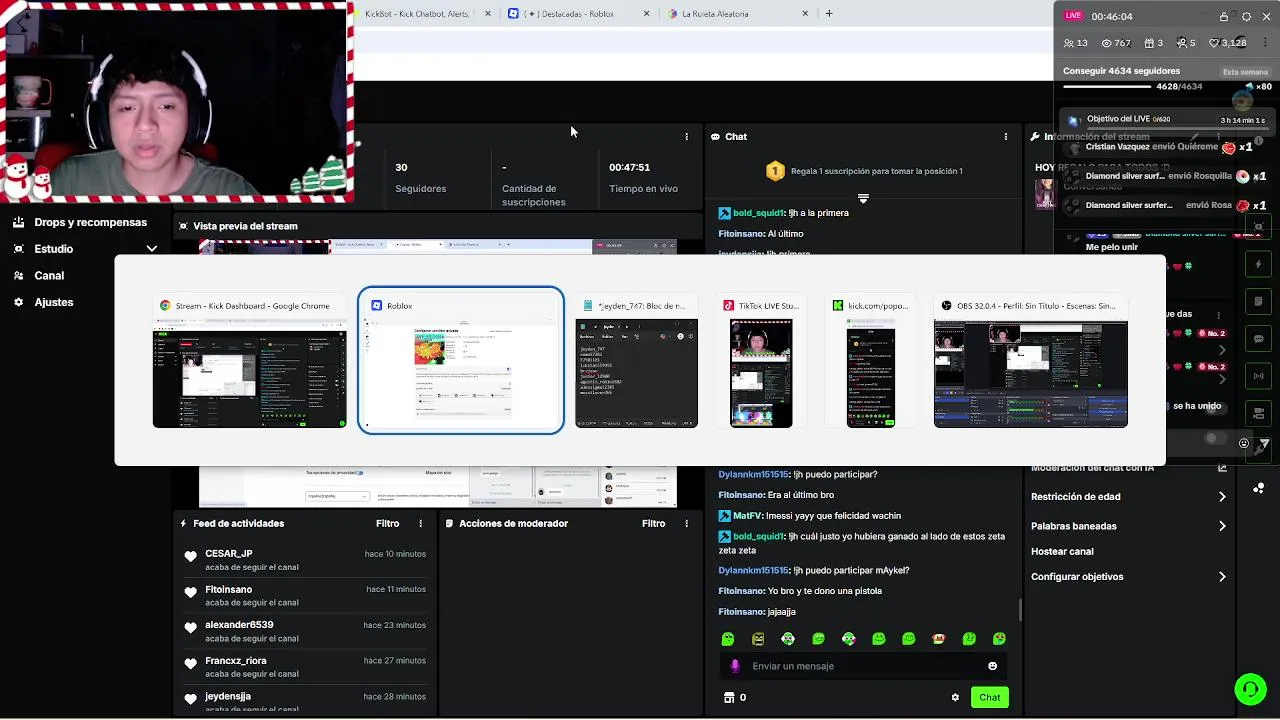This screenshot has height=720, width=1280.
Task: Expand the Estudio sidebar section chevron
Action: click(152, 249)
